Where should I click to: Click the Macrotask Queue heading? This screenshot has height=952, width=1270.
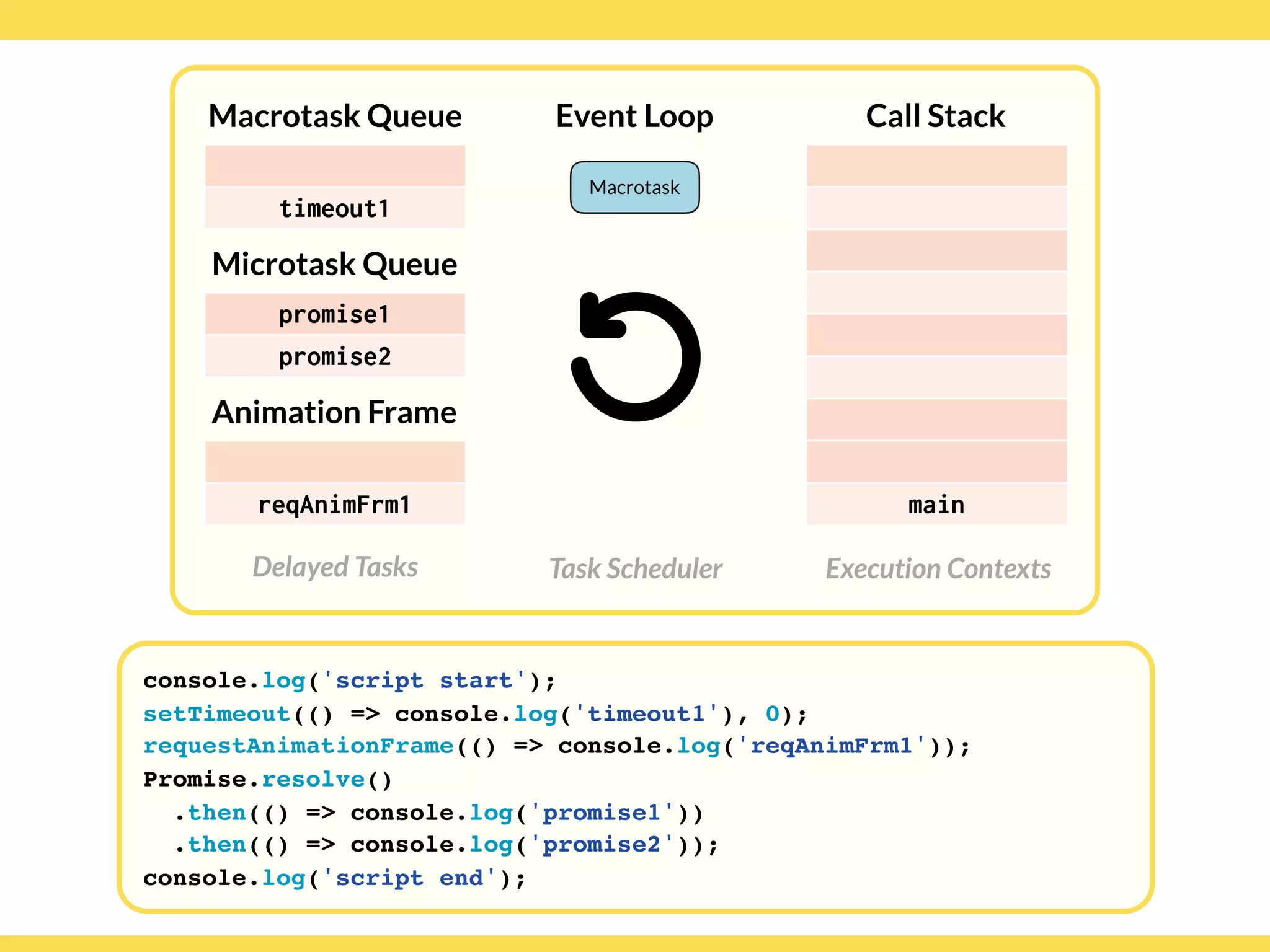coord(335,116)
